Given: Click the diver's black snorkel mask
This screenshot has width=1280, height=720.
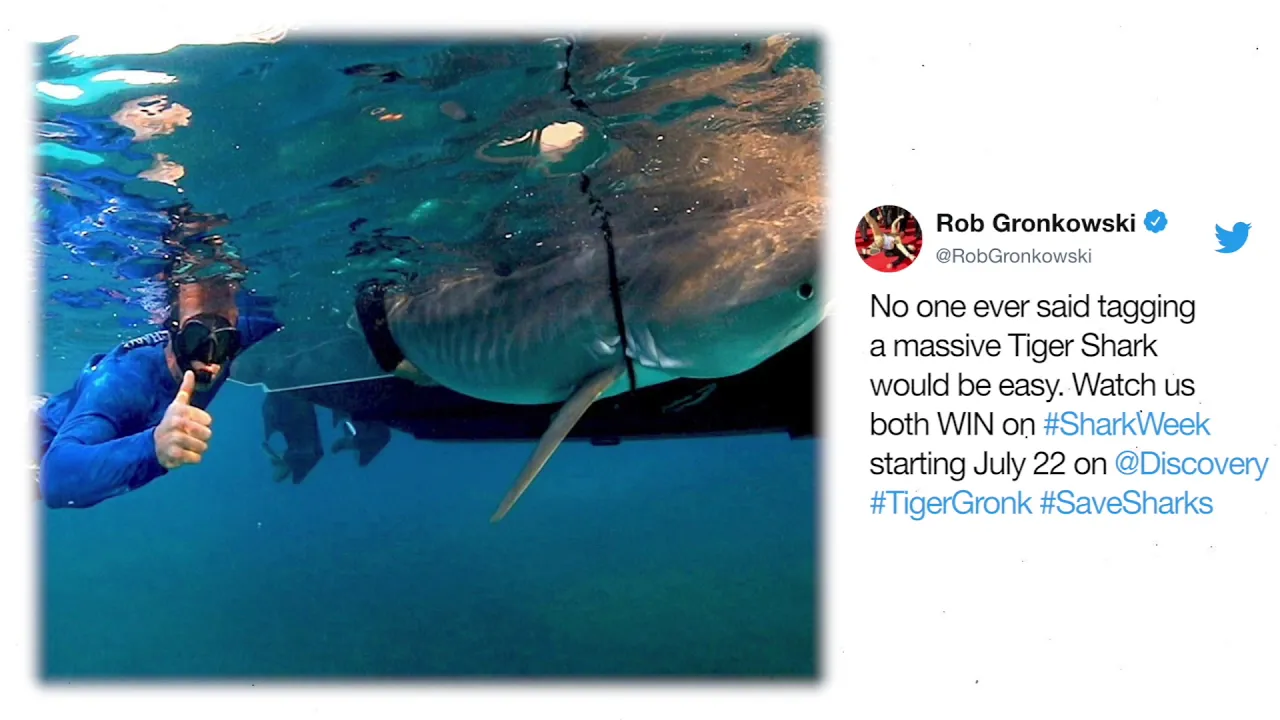Looking at the screenshot, I should pos(205,341).
